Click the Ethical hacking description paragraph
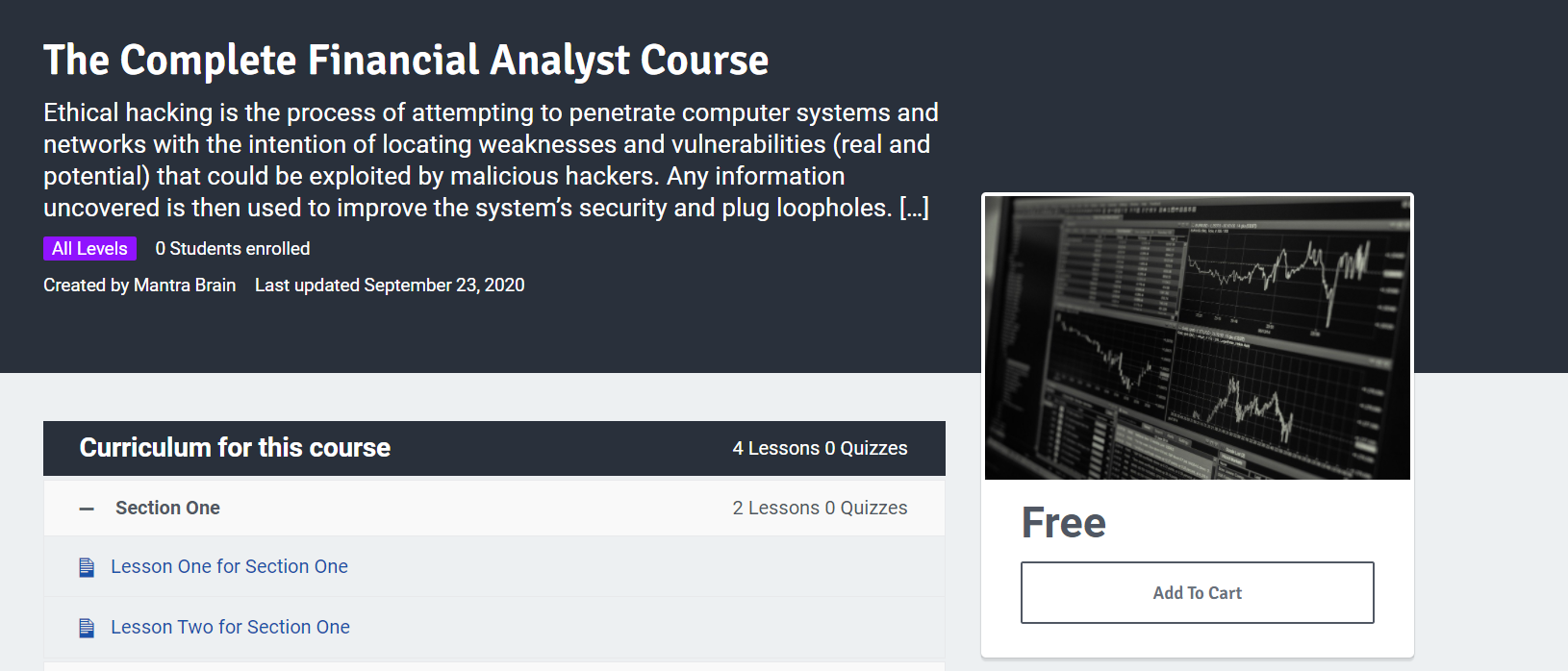This screenshot has width=1568, height=671. tap(491, 160)
